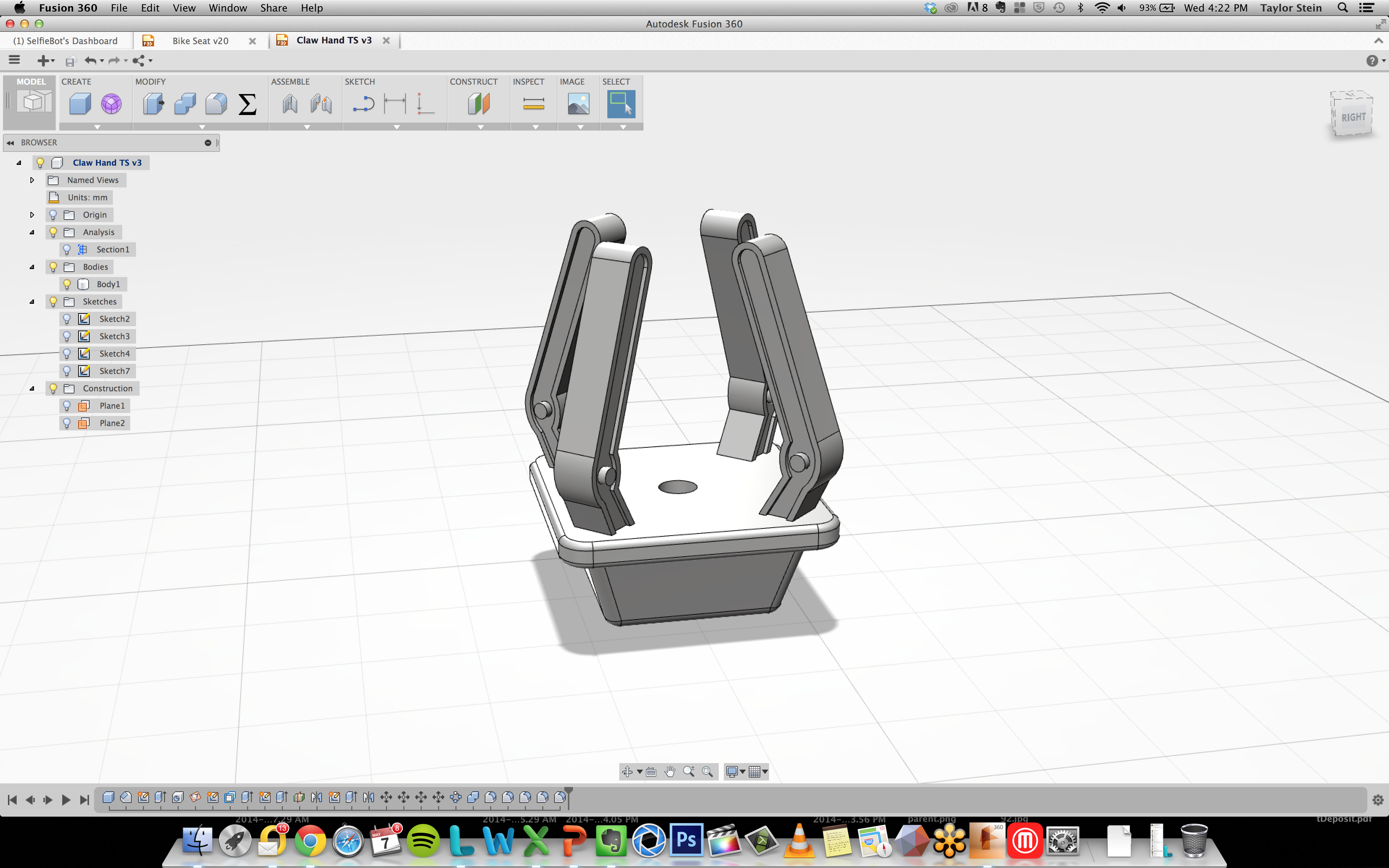Collapse the Bodies folder

pos(32,267)
